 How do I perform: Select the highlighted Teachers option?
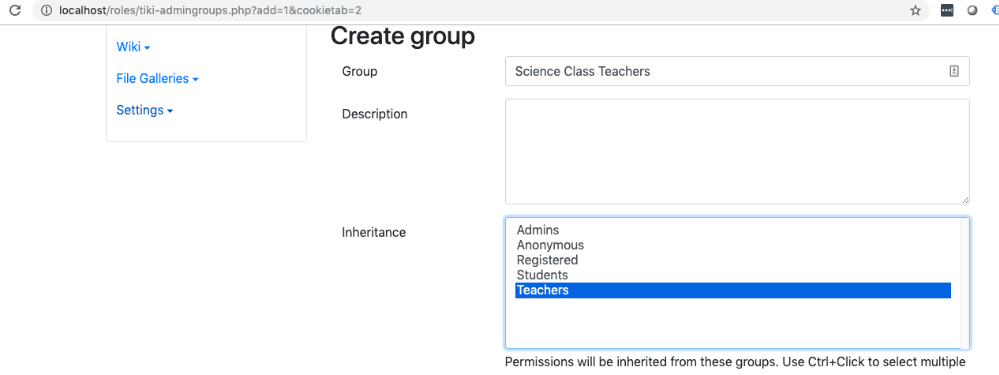[733, 290]
